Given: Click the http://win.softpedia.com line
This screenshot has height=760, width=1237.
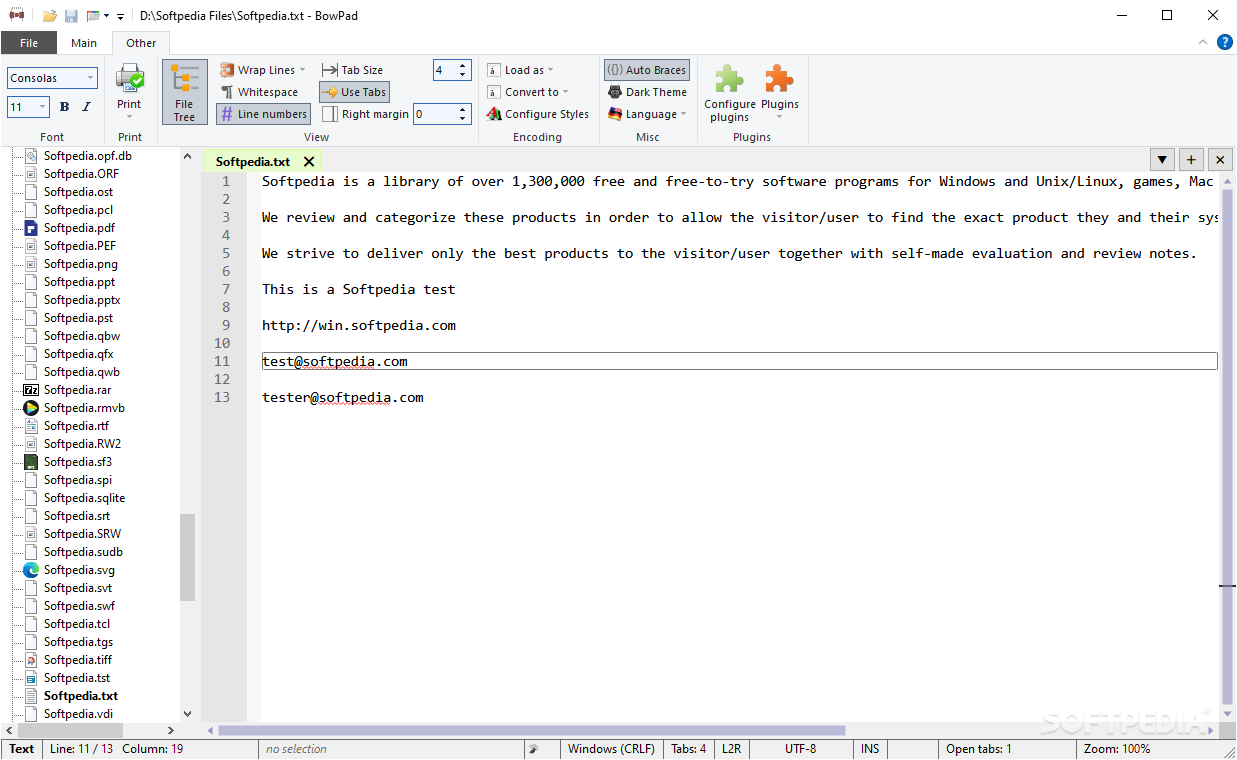Looking at the screenshot, I should click(359, 325).
